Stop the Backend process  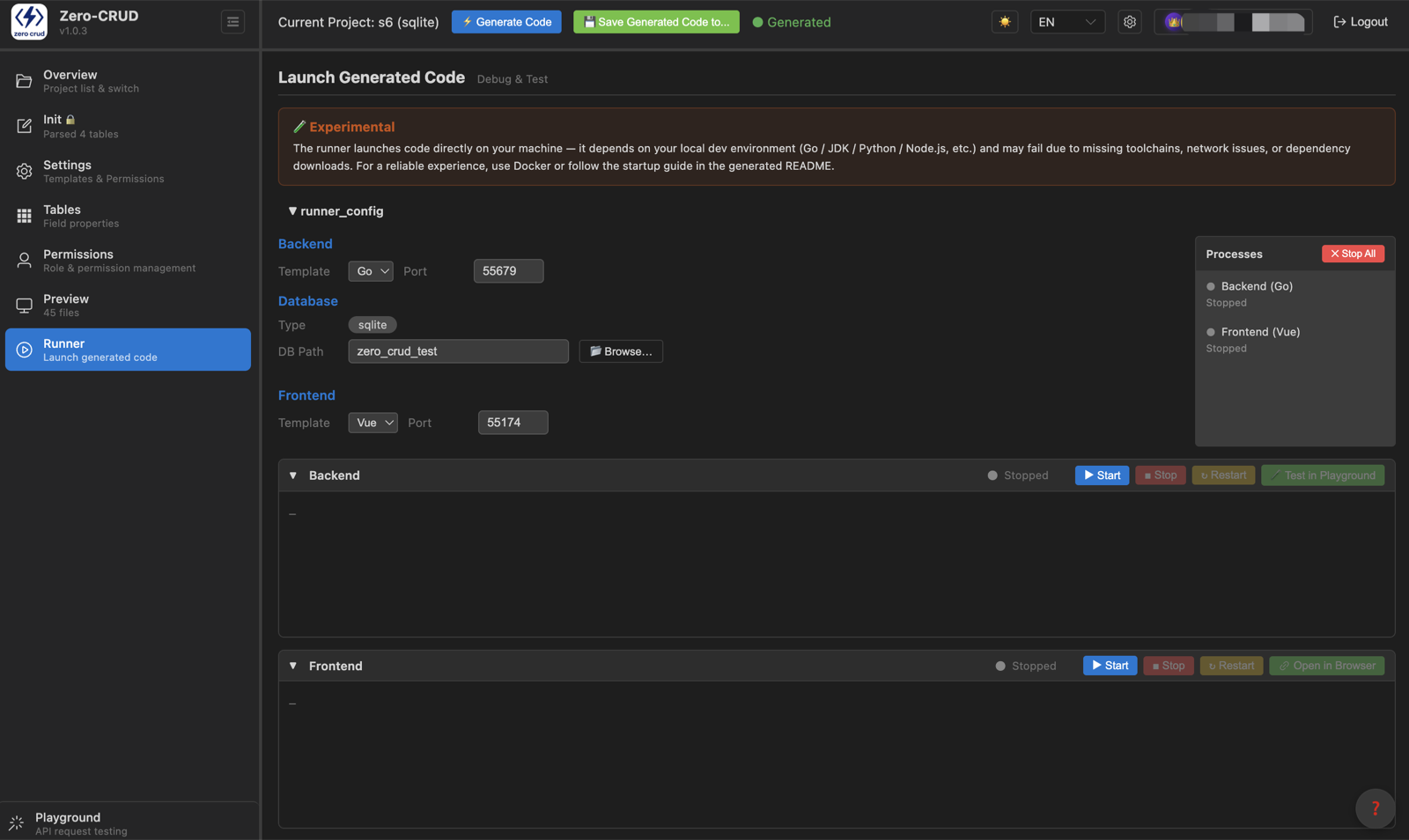coord(1160,475)
